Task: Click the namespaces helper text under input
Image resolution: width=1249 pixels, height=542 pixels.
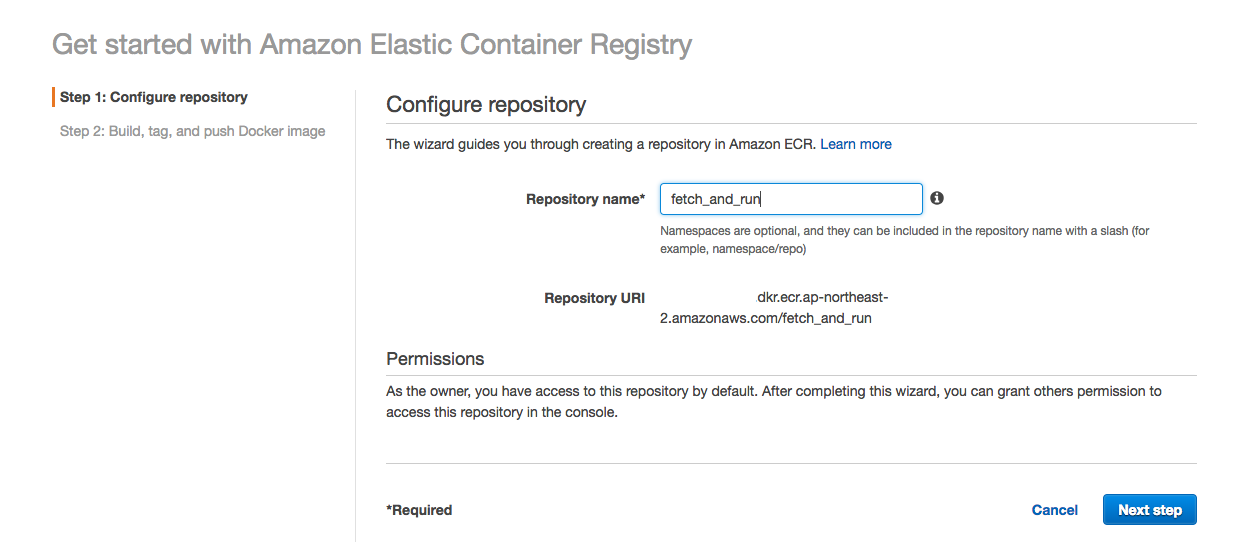Action: click(x=904, y=239)
